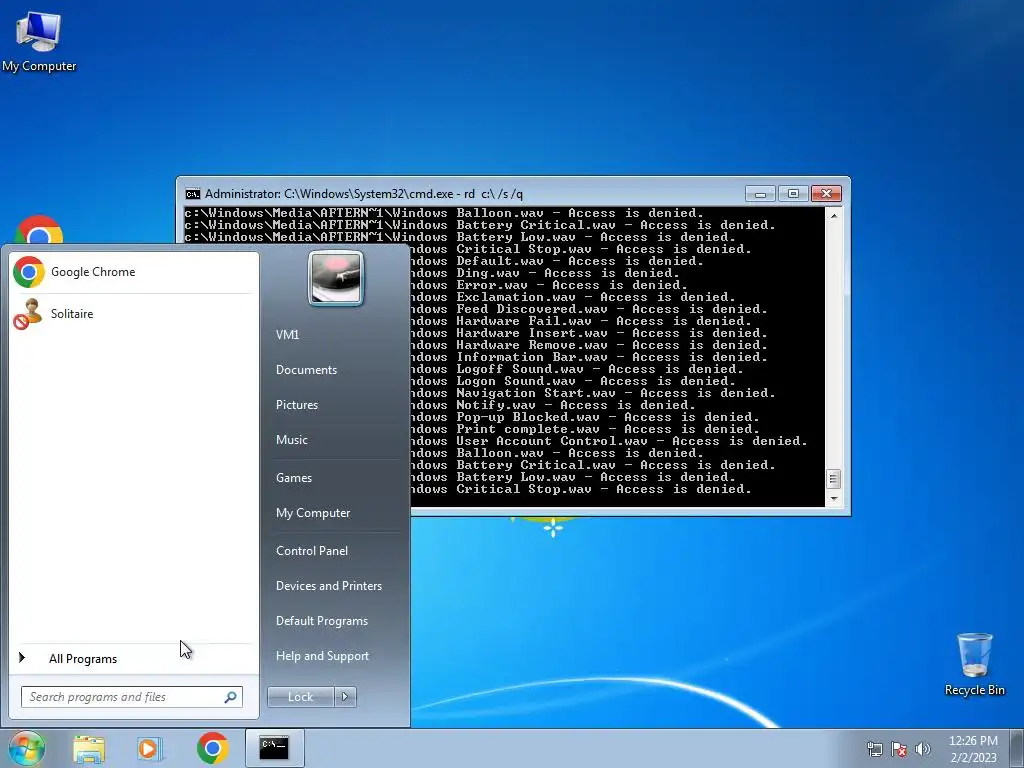Launch Solitaire from the Start menu
The image size is (1024, 768).
(x=133, y=313)
